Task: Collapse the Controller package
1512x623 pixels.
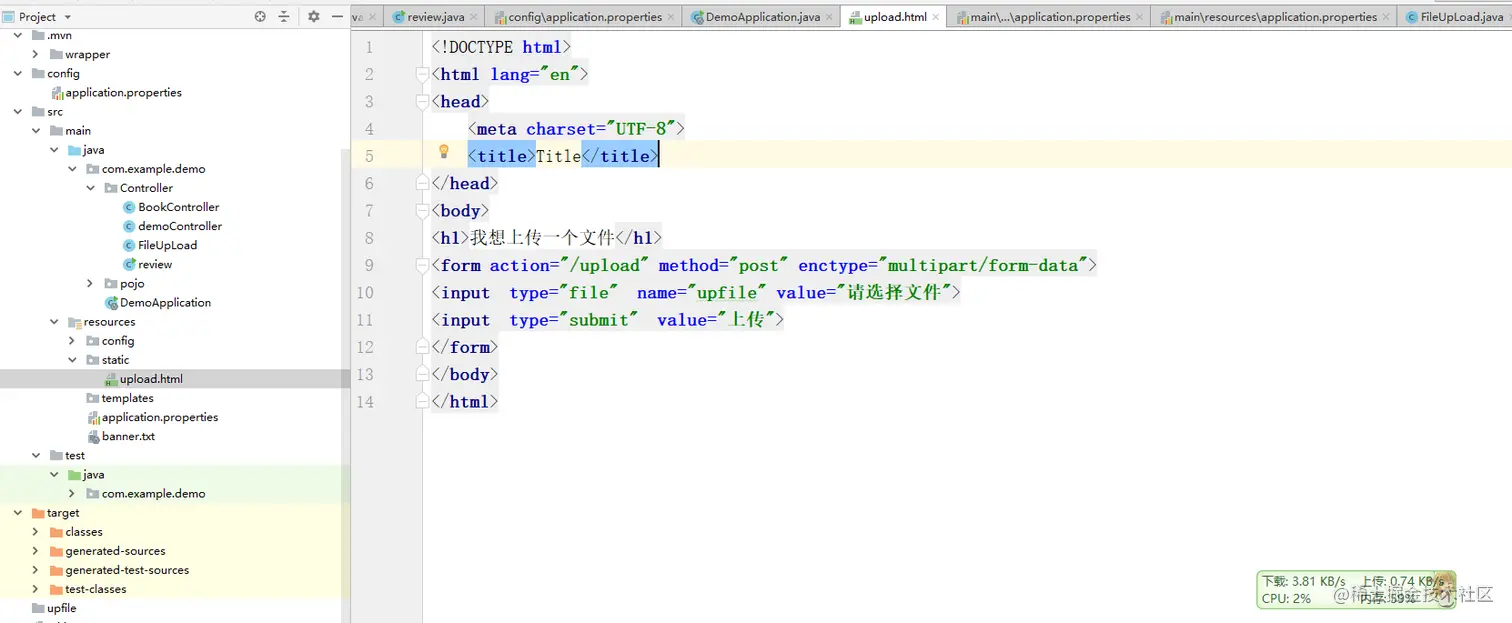Action: tap(91, 188)
